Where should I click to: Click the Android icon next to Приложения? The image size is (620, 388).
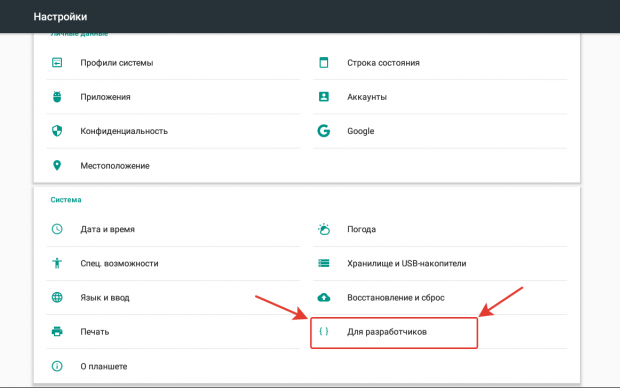tap(57, 97)
